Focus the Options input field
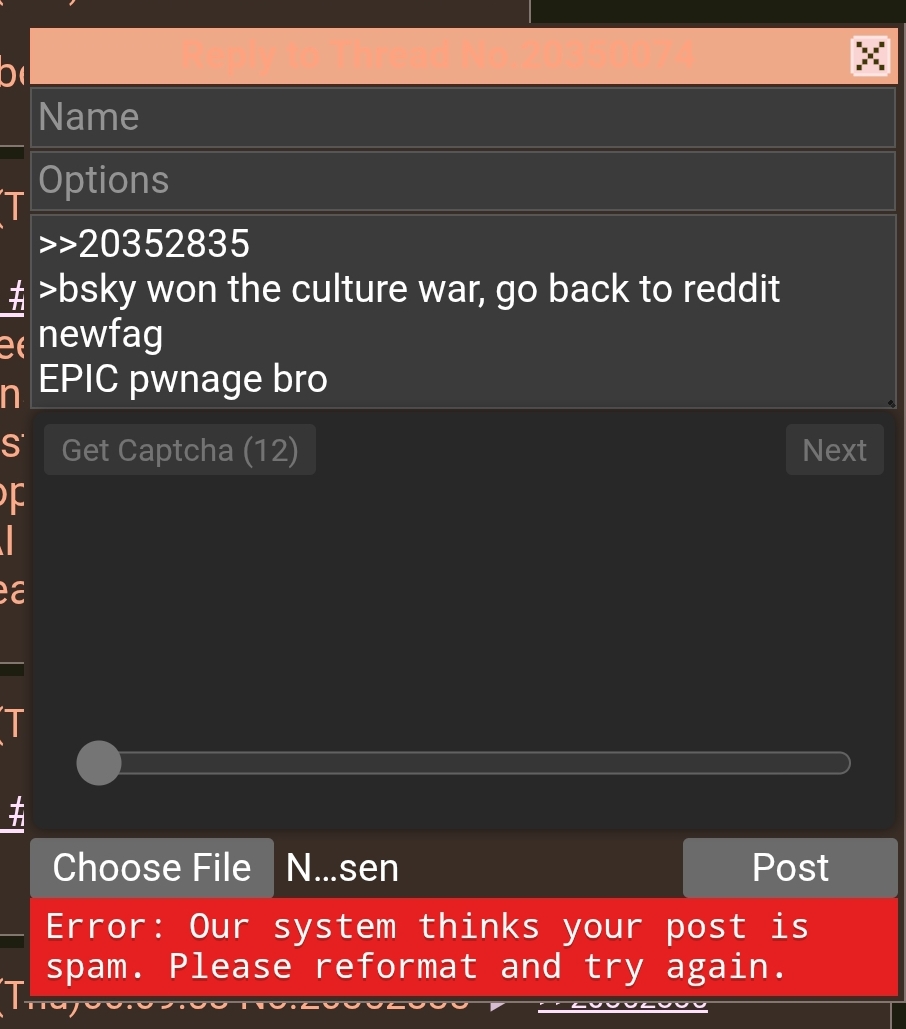Screen dimensions: 906x1029 click(x=463, y=180)
